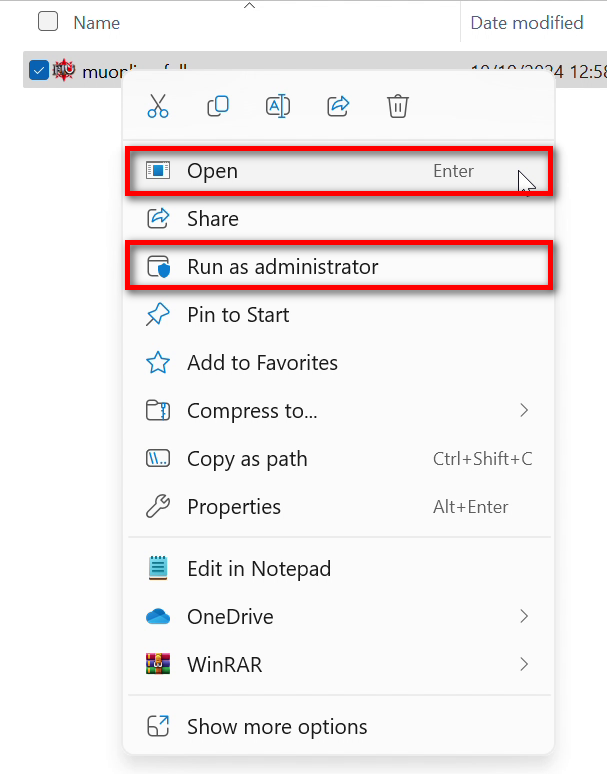Click Show more options
The image size is (607, 774).
[x=277, y=727]
